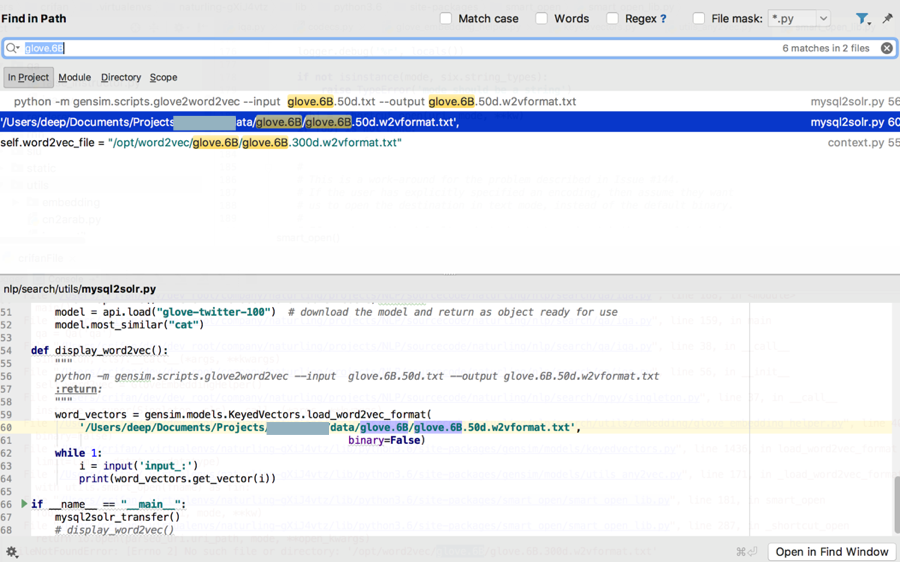900x562 pixels.
Task: Switch to the Module scope tab
Action: tap(74, 77)
